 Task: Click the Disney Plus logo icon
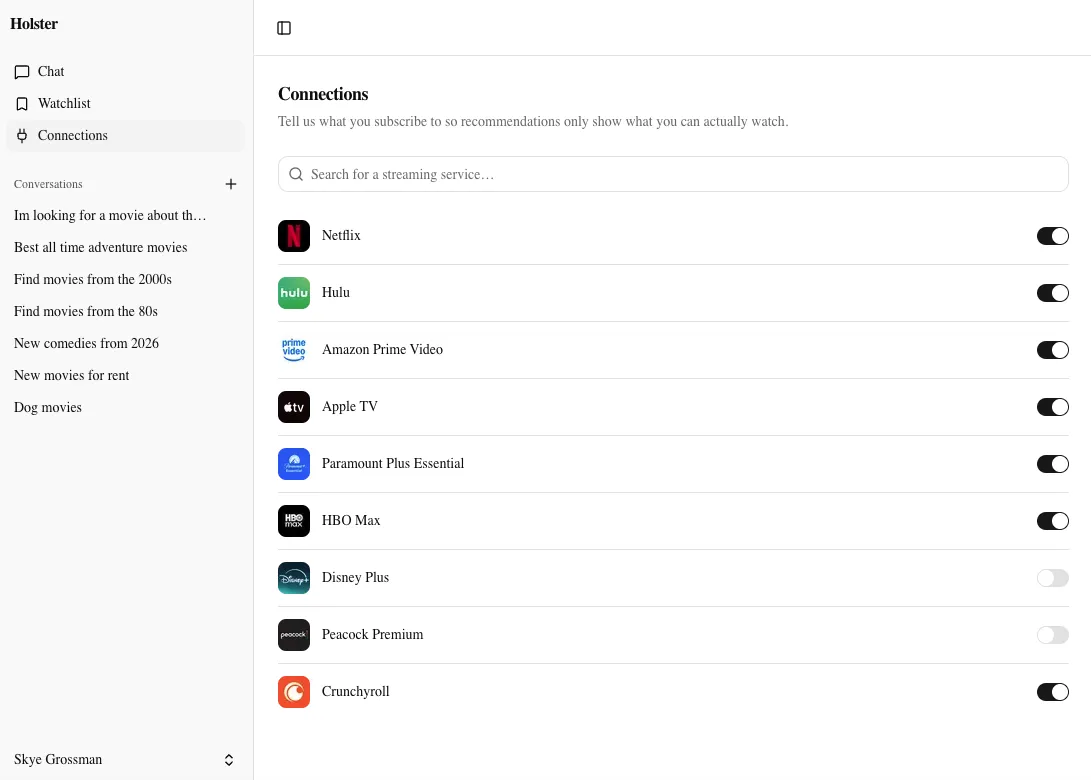(x=294, y=578)
